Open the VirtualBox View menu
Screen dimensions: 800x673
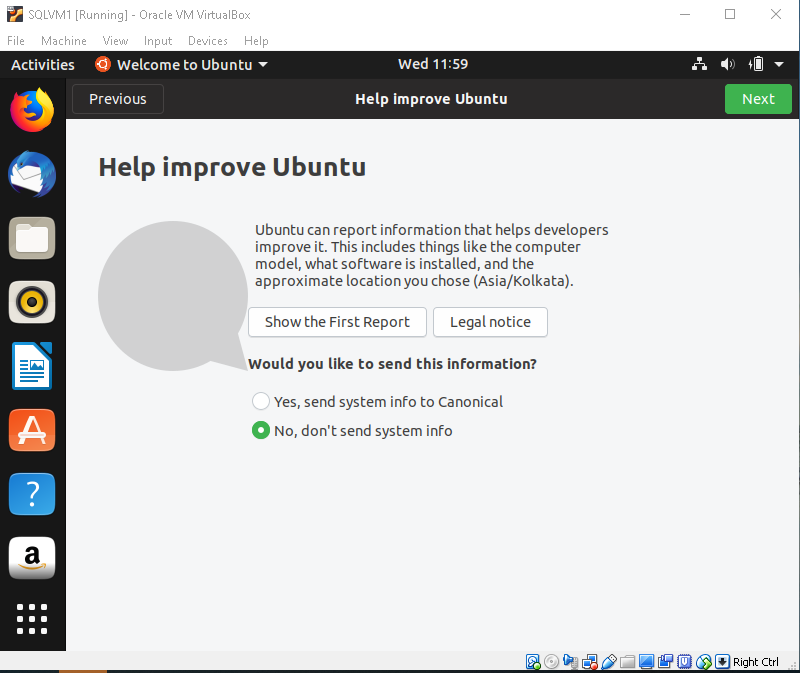[x=115, y=41]
